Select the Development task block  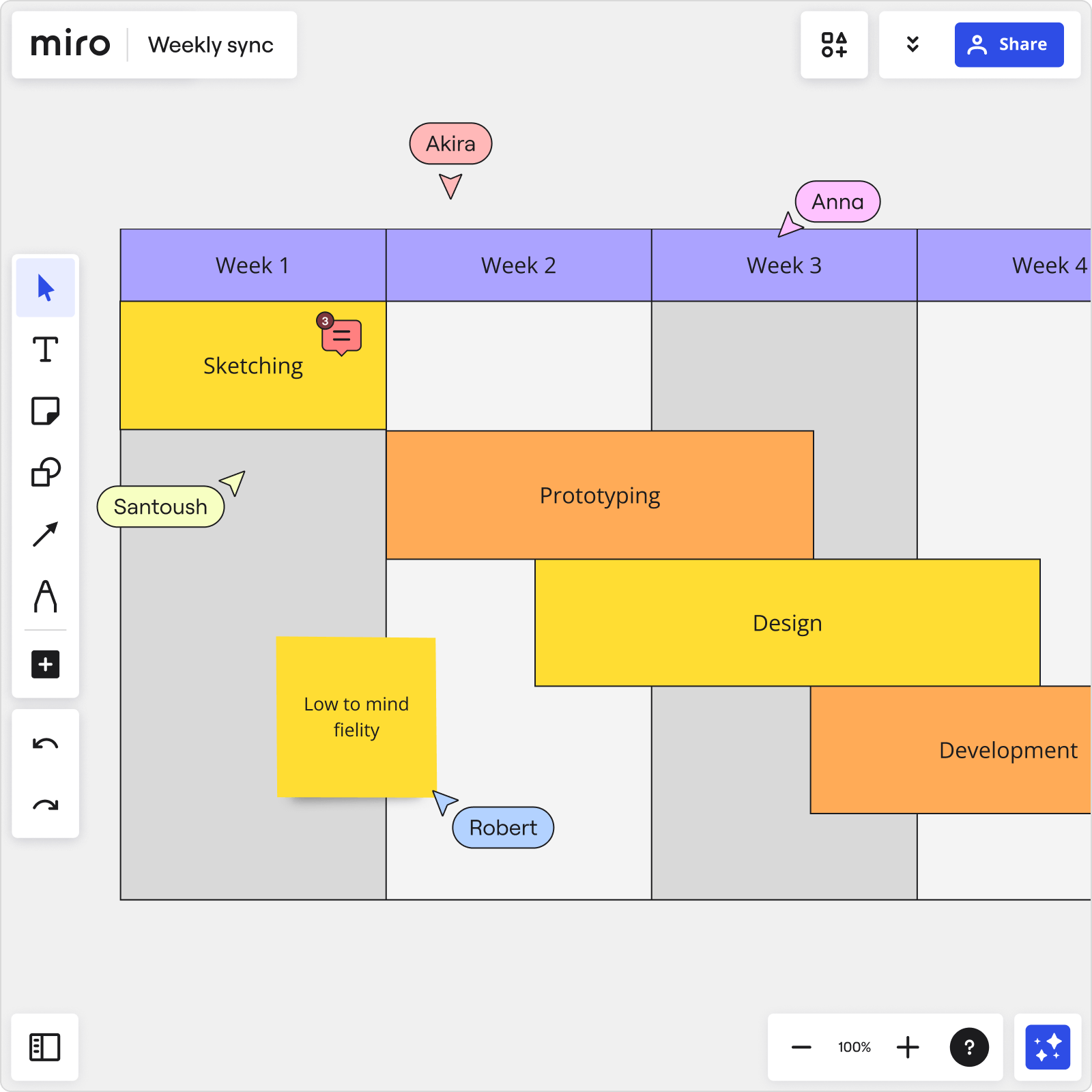[x=951, y=749]
